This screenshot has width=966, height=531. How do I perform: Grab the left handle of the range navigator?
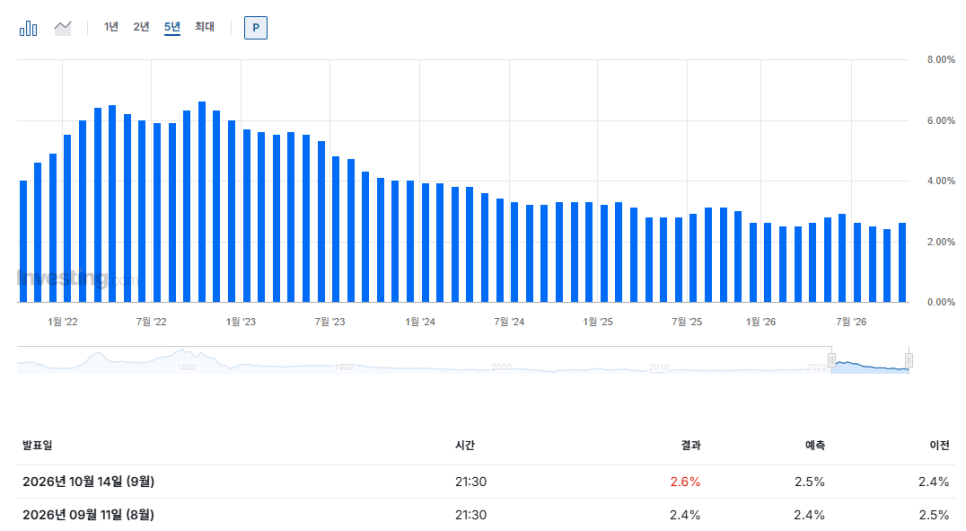[832, 360]
